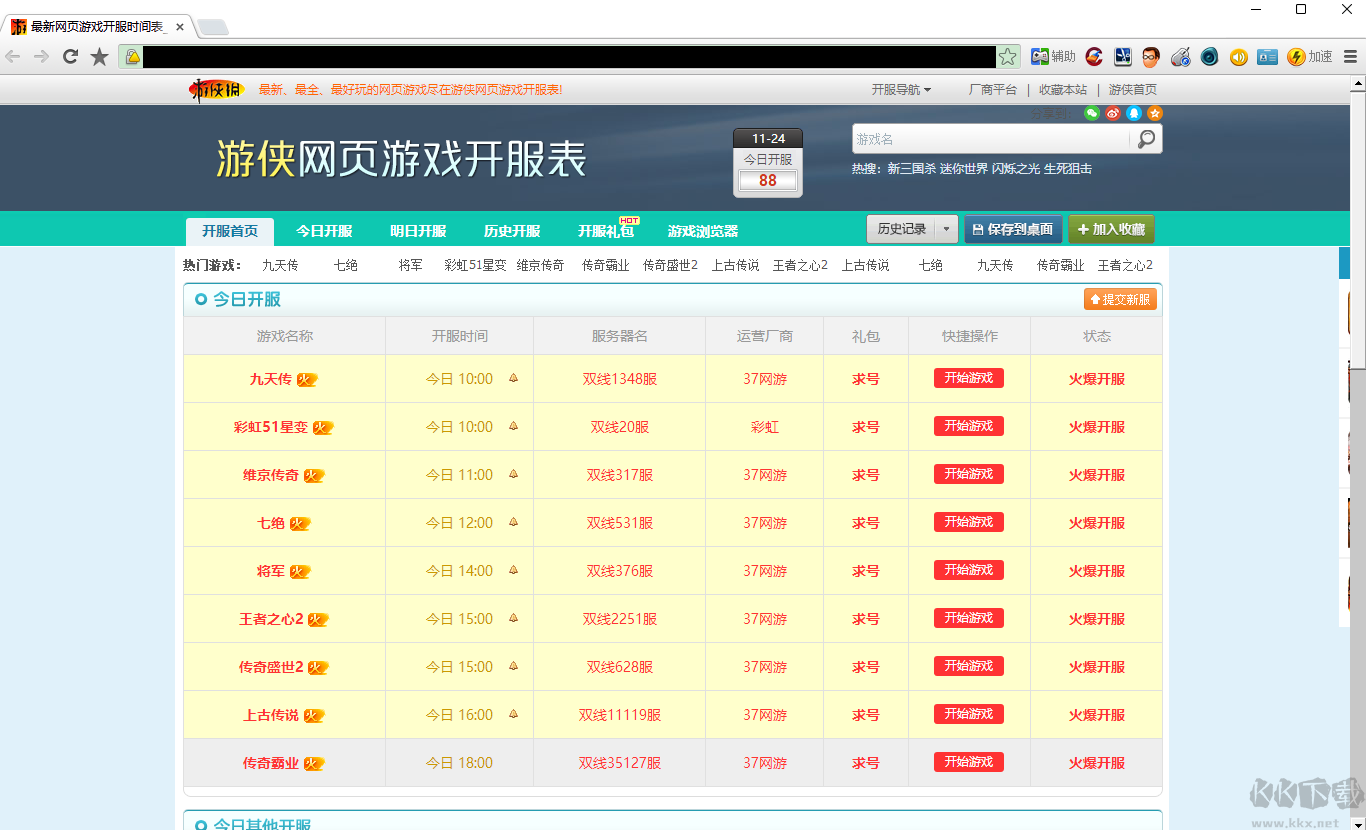Click 保存到桌面 button

click(1013, 228)
